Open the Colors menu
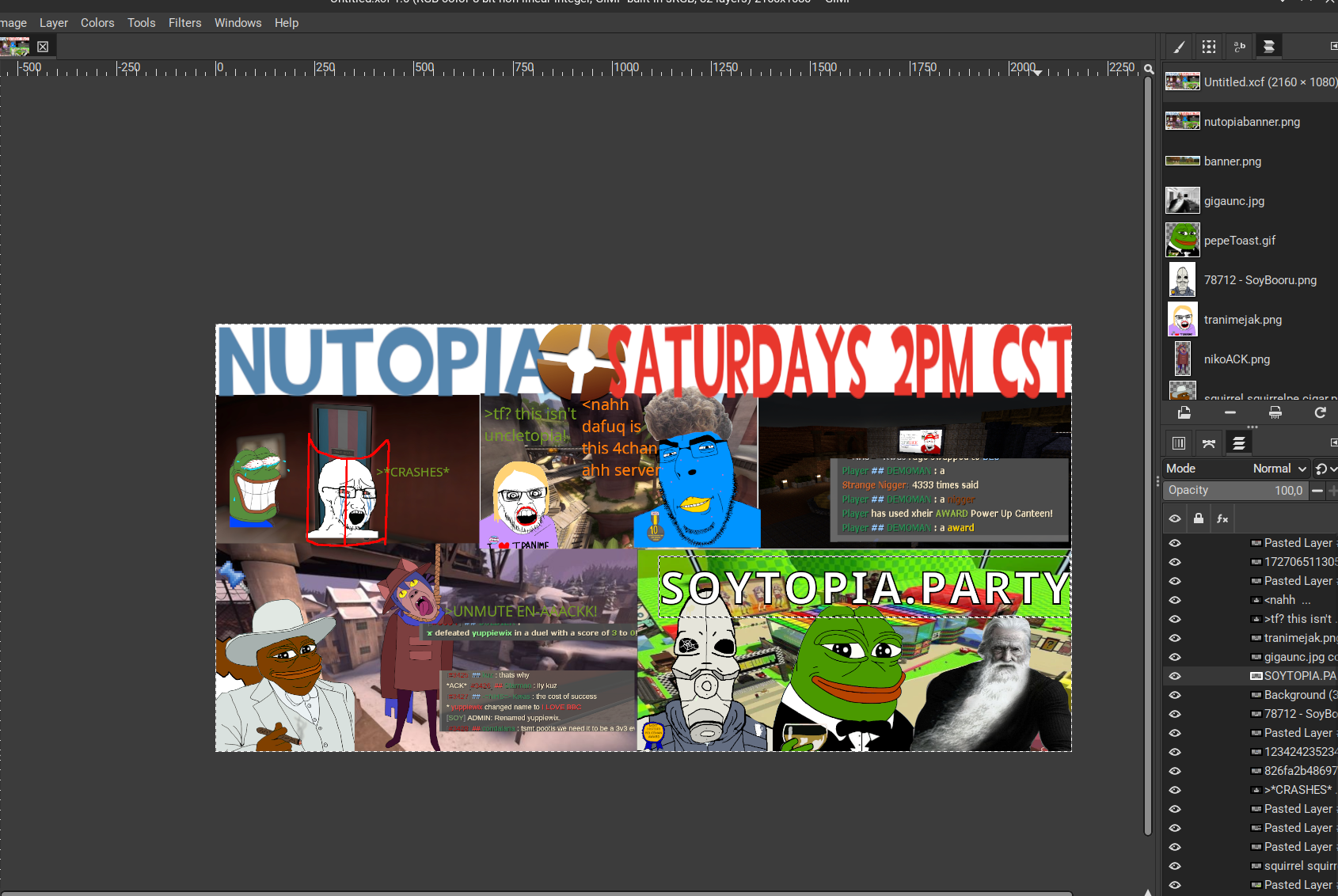1338x896 pixels. point(97,23)
